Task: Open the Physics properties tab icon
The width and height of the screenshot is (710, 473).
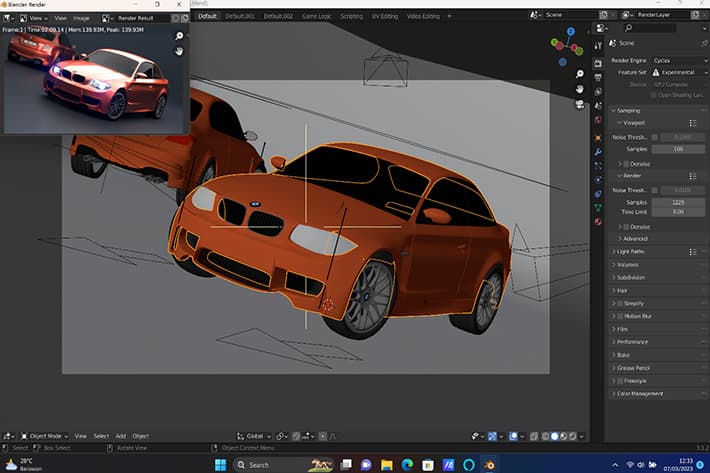Action: [x=598, y=180]
